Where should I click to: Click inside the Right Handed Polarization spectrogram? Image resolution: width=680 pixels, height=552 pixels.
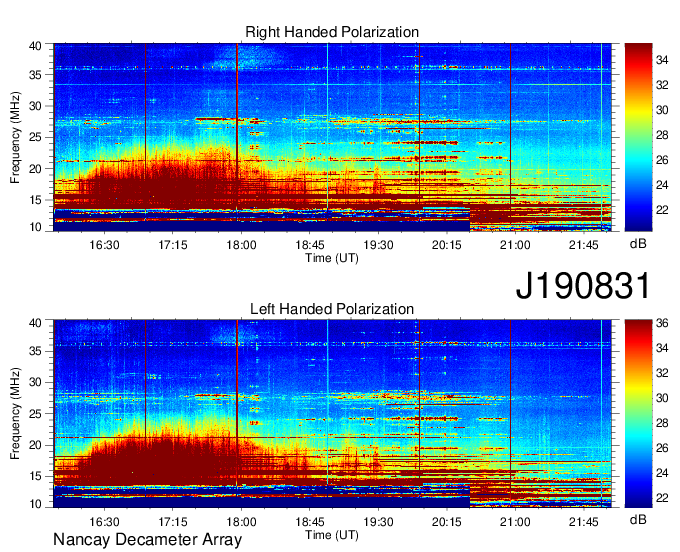[x=332, y=137]
